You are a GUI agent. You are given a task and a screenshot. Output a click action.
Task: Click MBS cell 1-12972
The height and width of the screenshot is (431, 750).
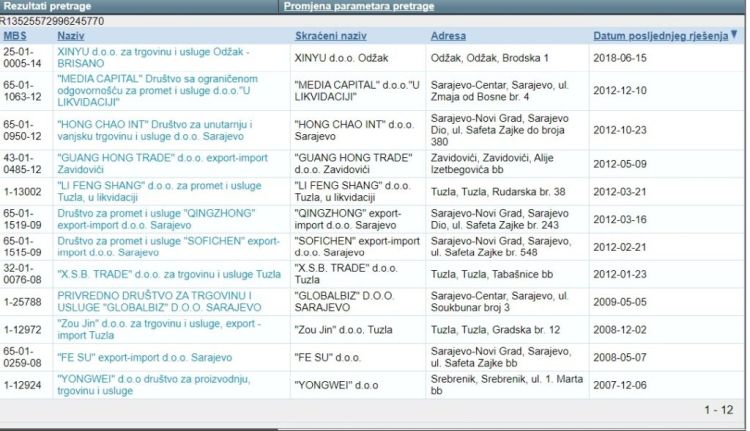coord(22,330)
